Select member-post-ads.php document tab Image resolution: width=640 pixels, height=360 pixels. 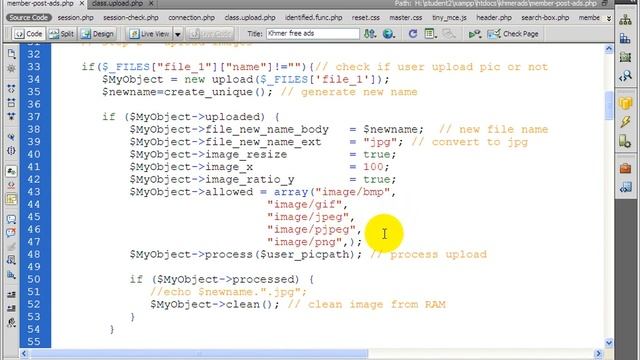[40, 4]
